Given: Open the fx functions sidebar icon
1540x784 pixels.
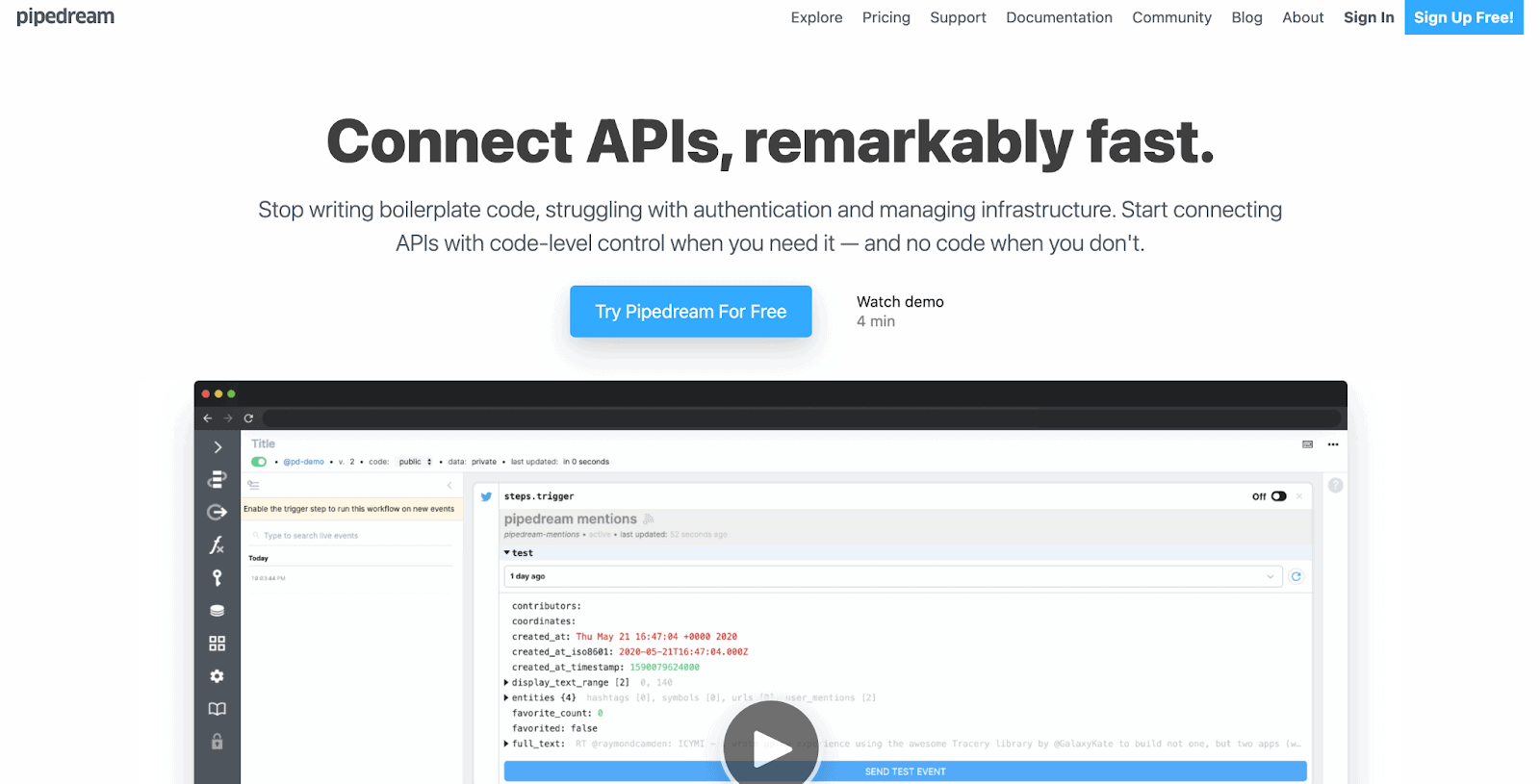Looking at the screenshot, I should pyautogui.click(x=218, y=544).
